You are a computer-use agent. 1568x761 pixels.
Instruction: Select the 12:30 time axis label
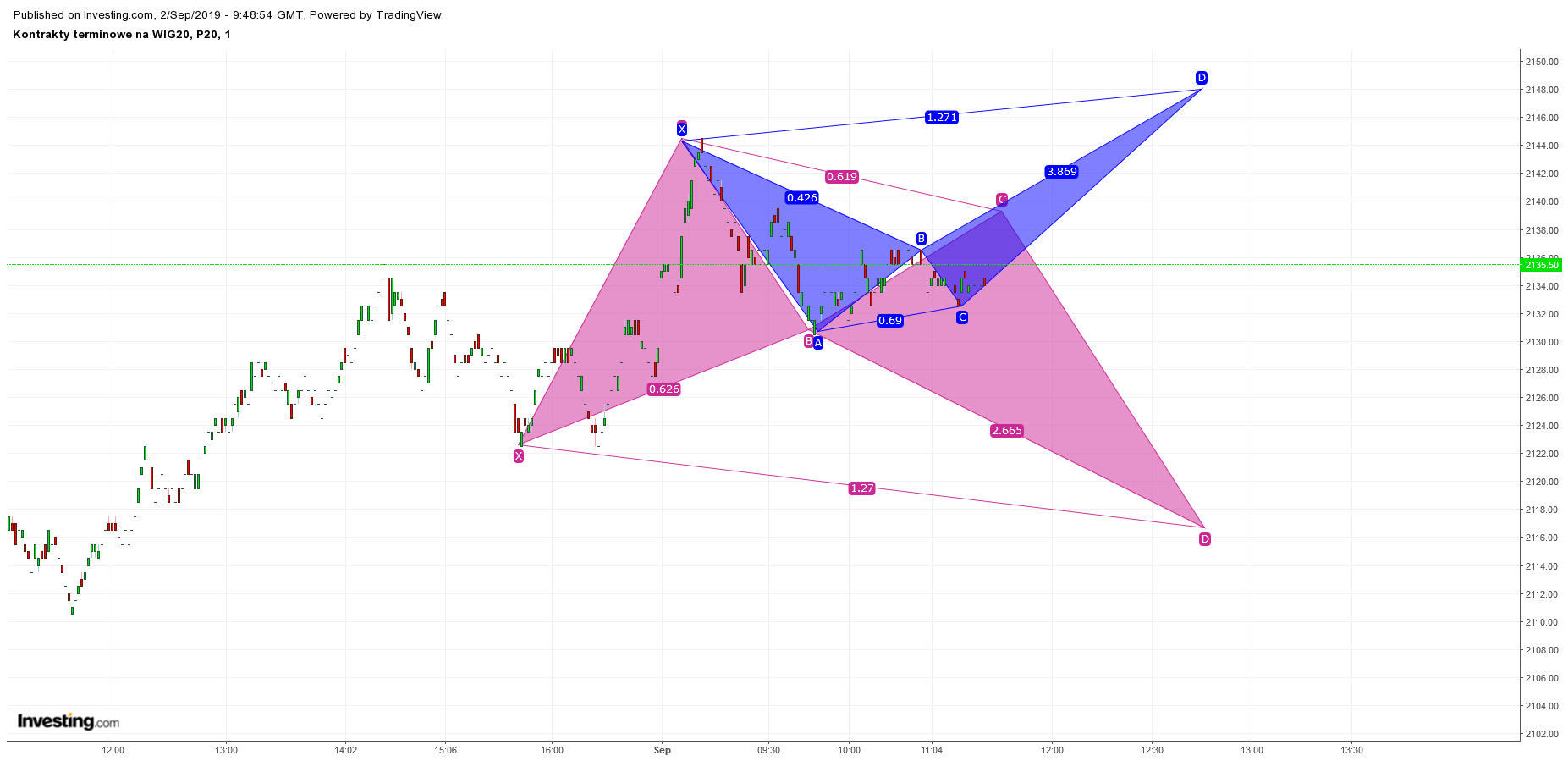coord(1153,750)
